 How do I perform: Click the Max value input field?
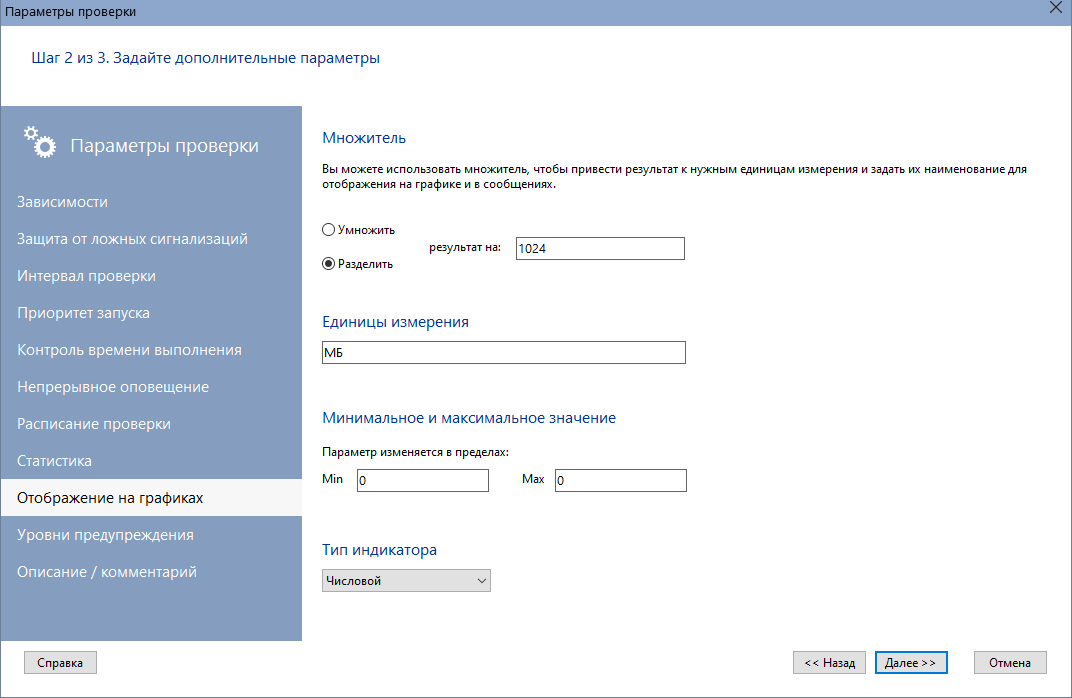[620, 480]
